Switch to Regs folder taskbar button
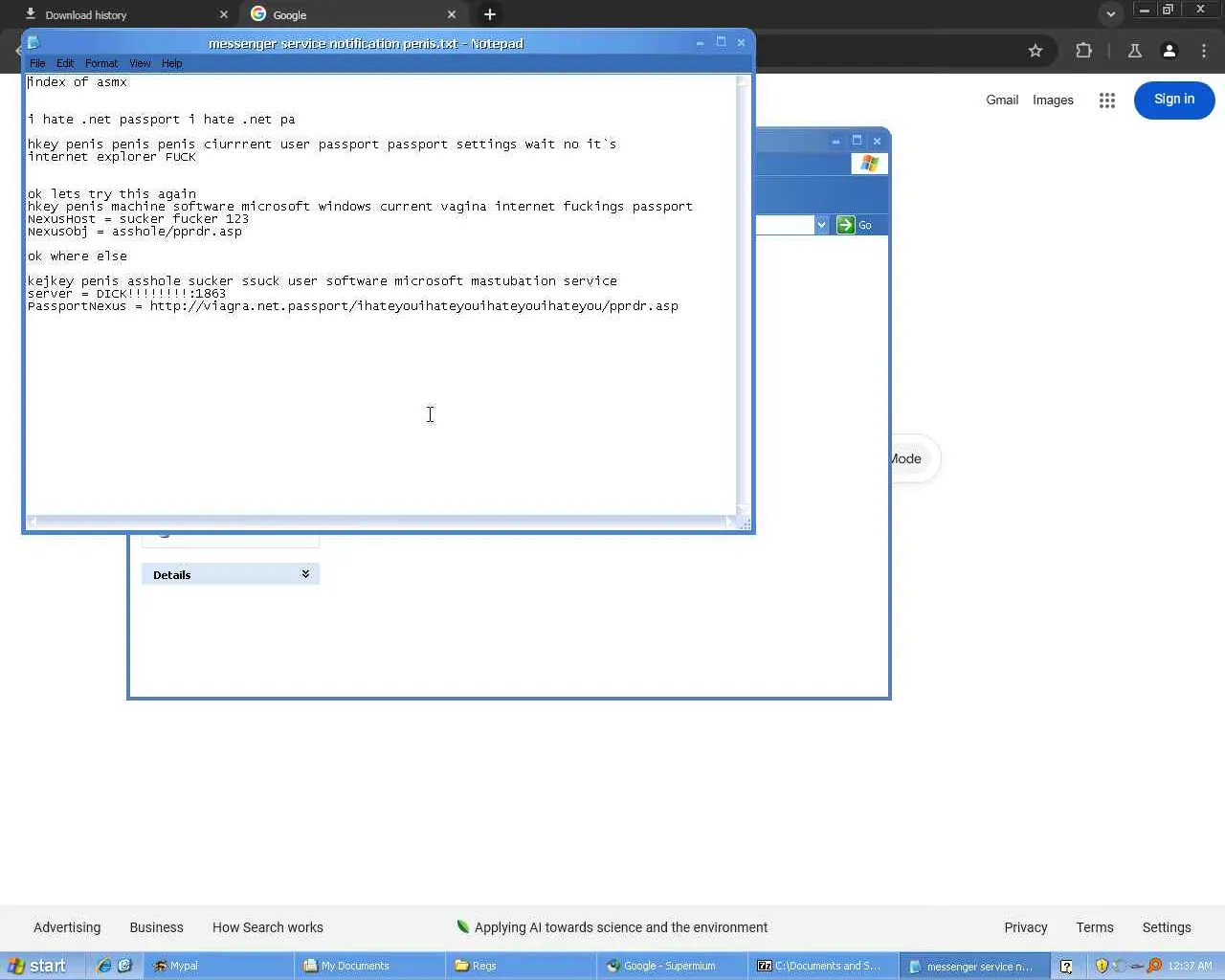Image resolution: width=1225 pixels, height=980 pixels. tap(522, 966)
